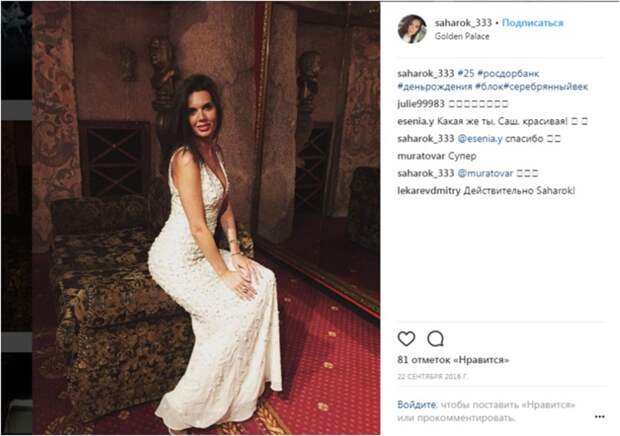Click the Подписаться follow link

tap(532, 23)
